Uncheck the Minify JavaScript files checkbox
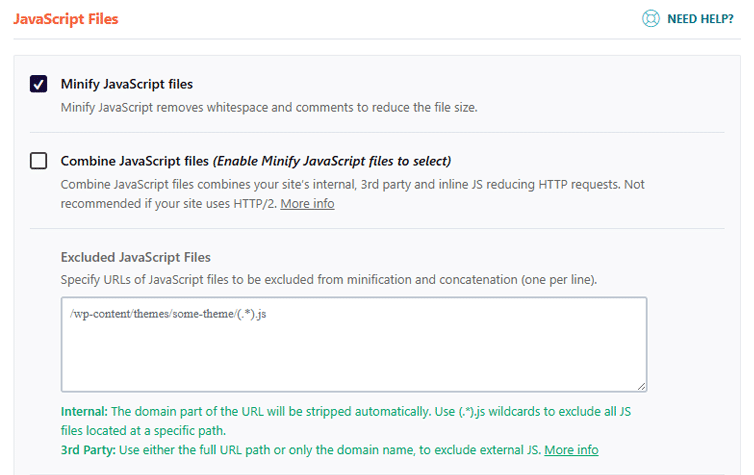Image resolution: width=754 pixels, height=475 pixels. (x=38, y=84)
